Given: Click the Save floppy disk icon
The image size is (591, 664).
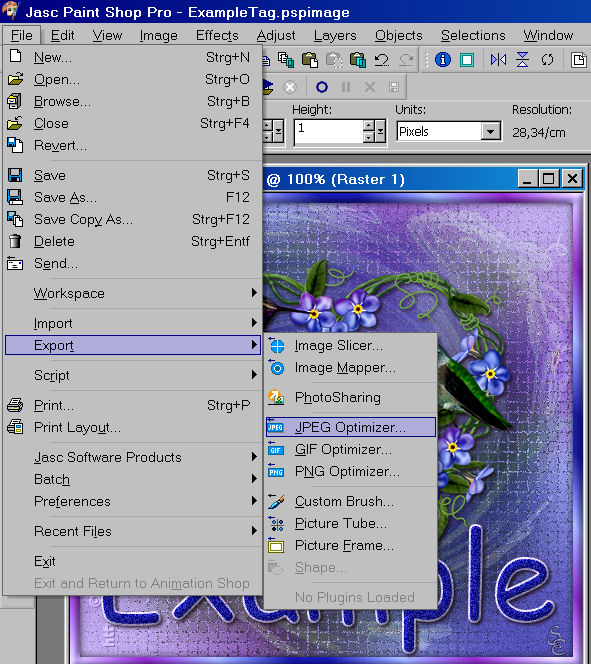Looking at the screenshot, I should click(x=15, y=175).
